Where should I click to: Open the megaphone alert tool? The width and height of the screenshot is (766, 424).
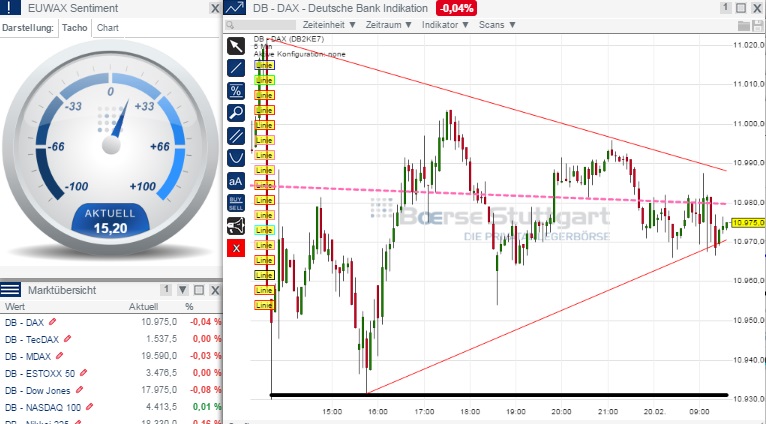click(x=236, y=226)
